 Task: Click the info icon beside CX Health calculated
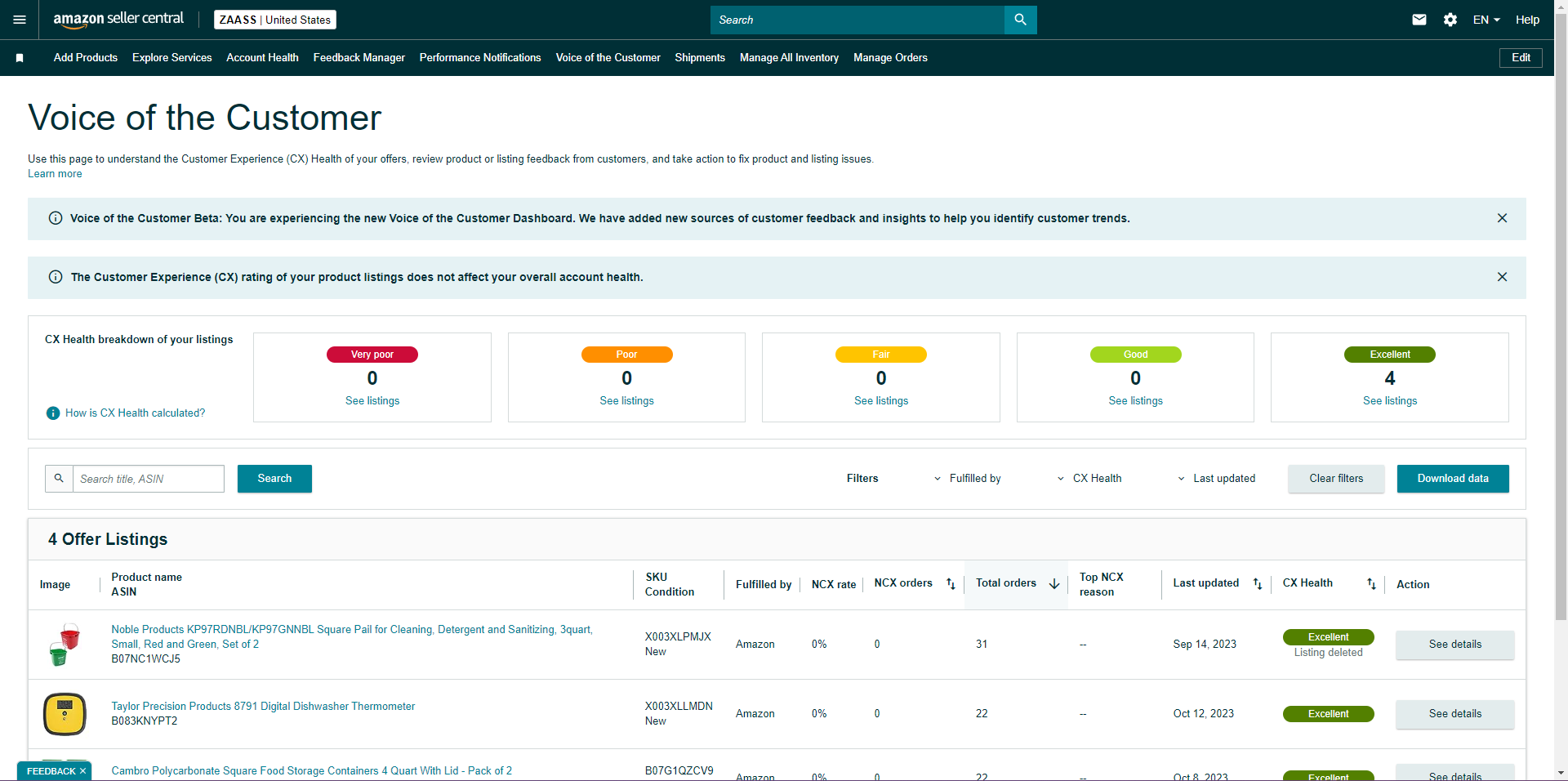tap(53, 413)
